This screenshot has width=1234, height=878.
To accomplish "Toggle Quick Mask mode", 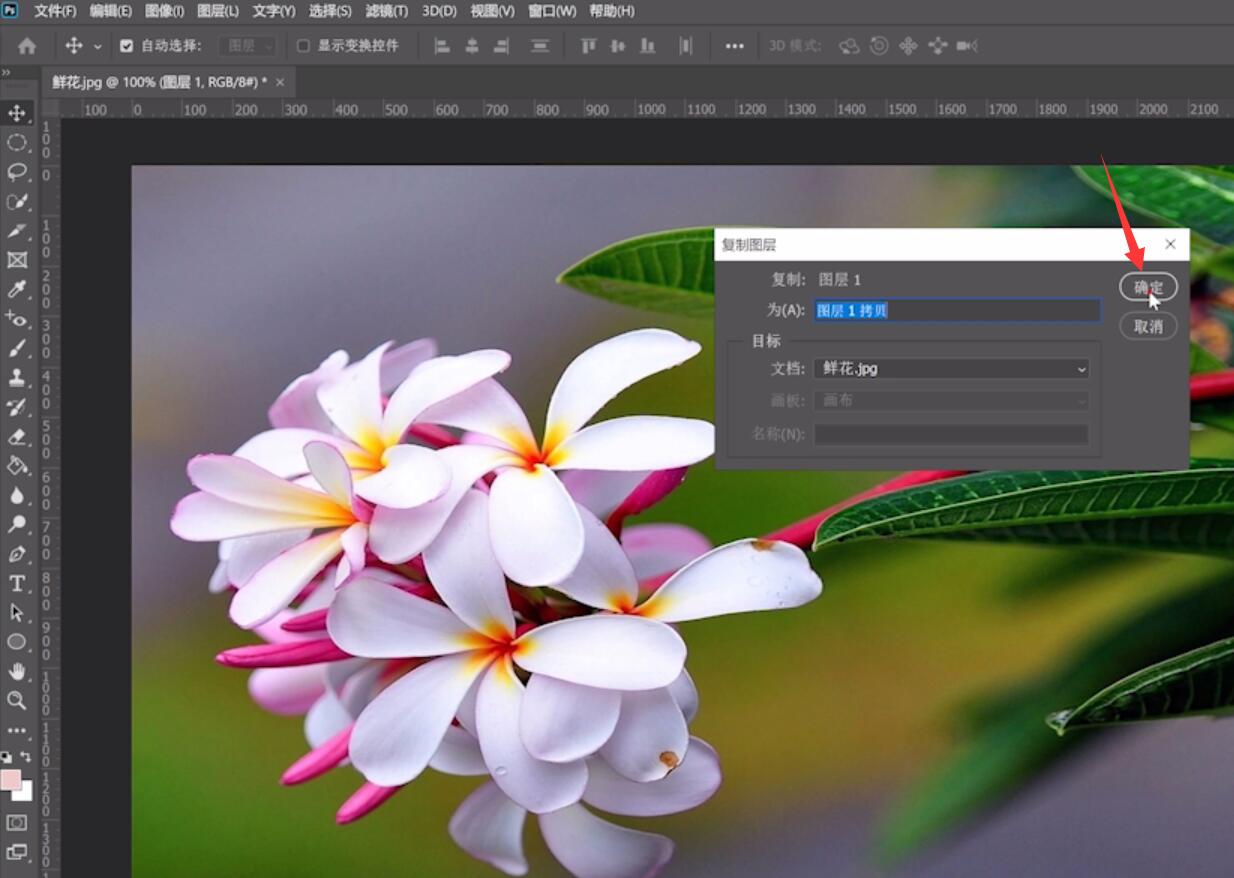I will click(17, 822).
